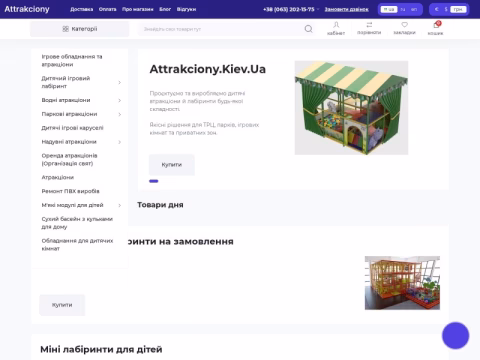480x360 pixels.
Task: Switch language to ua
Action: pyautogui.click(x=389, y=9)
